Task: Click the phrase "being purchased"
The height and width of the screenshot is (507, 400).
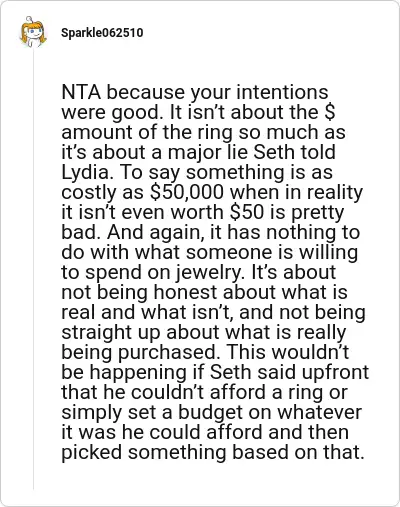Action: [138, 352]
